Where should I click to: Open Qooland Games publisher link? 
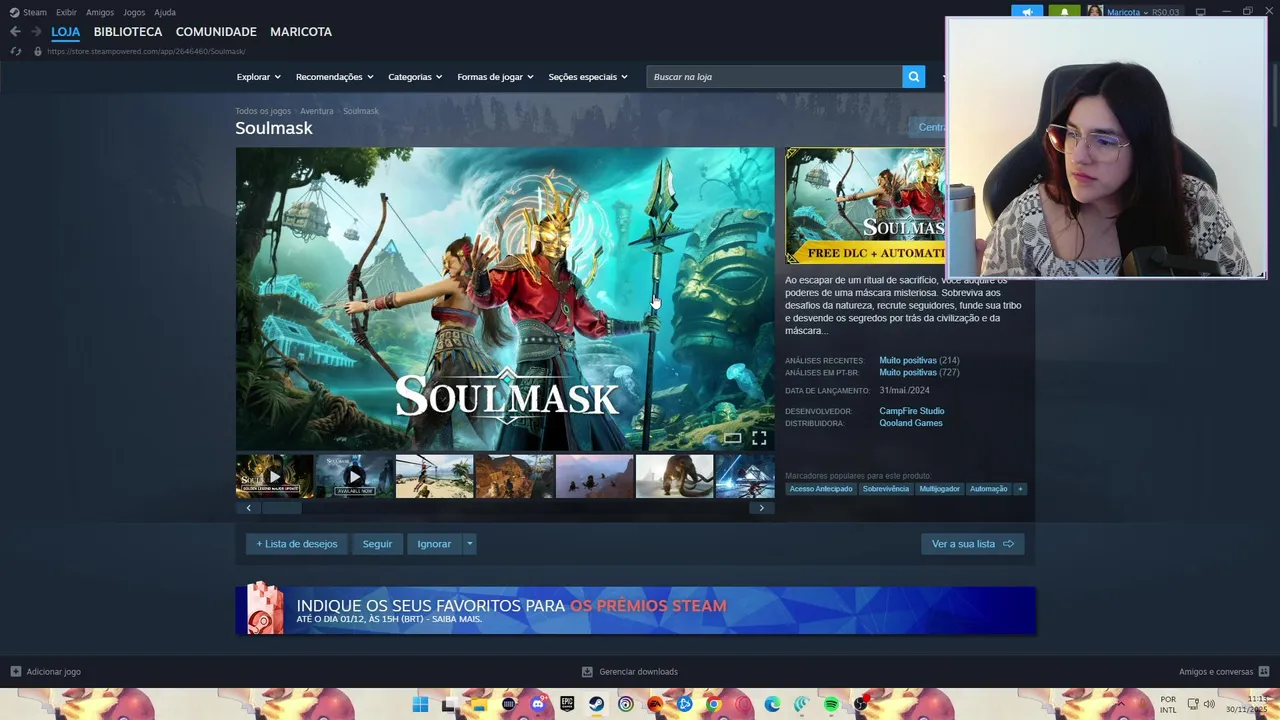pos(911,423)
